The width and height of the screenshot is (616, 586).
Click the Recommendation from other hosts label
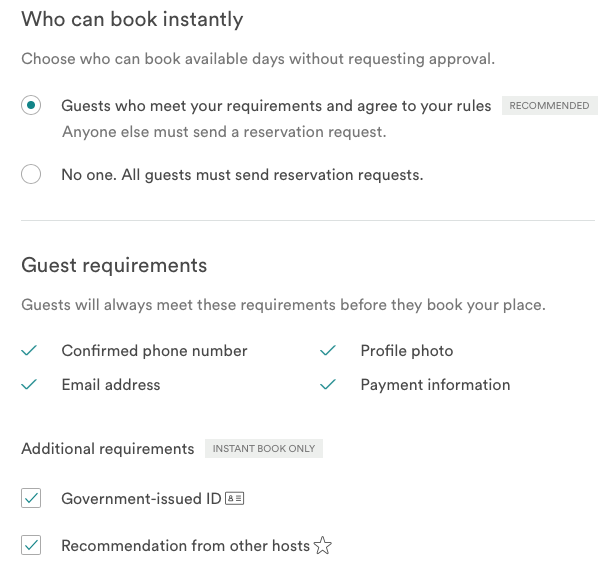[x=186, y=546]
